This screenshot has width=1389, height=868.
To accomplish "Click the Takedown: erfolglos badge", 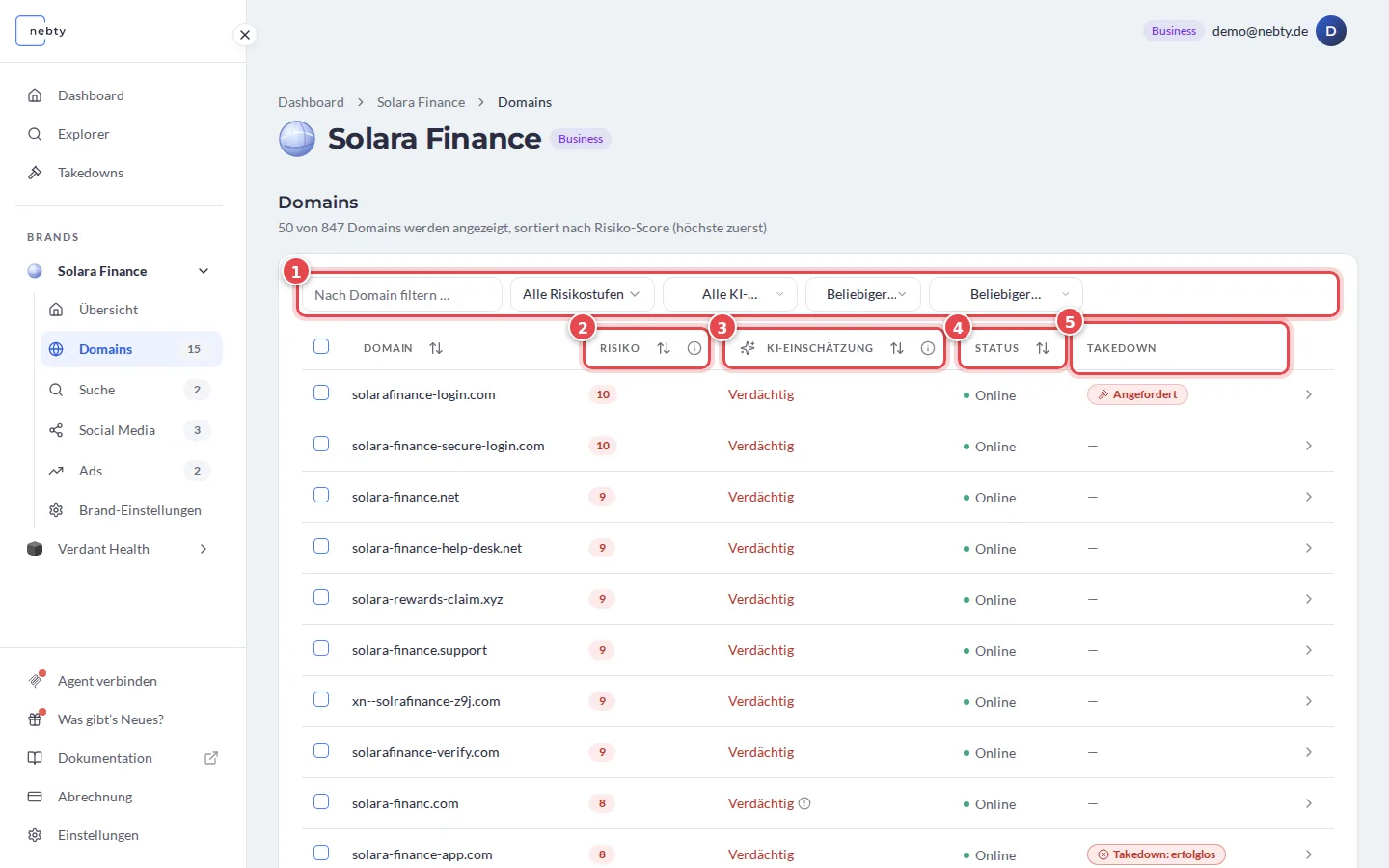I will 1157,854.
